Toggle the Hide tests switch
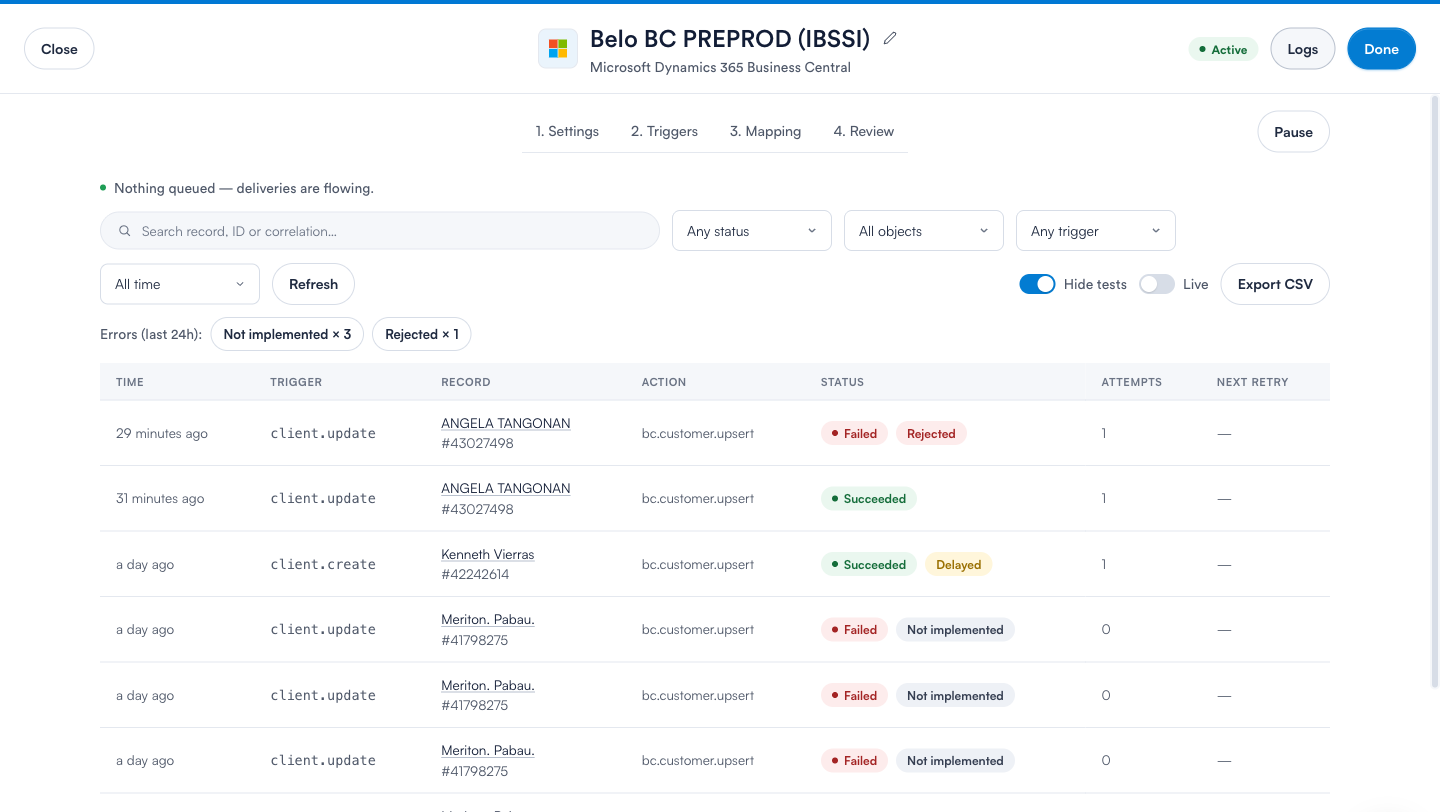This screenshot has height=812, width=1440. [1037, 284]
